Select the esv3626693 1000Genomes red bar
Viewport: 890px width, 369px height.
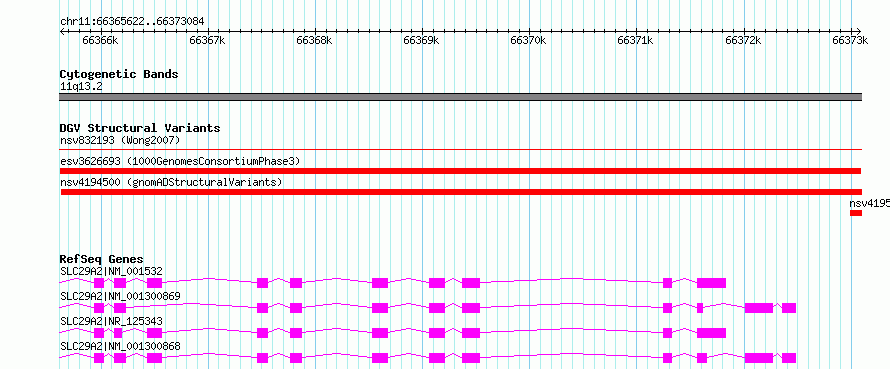point(461,171)
